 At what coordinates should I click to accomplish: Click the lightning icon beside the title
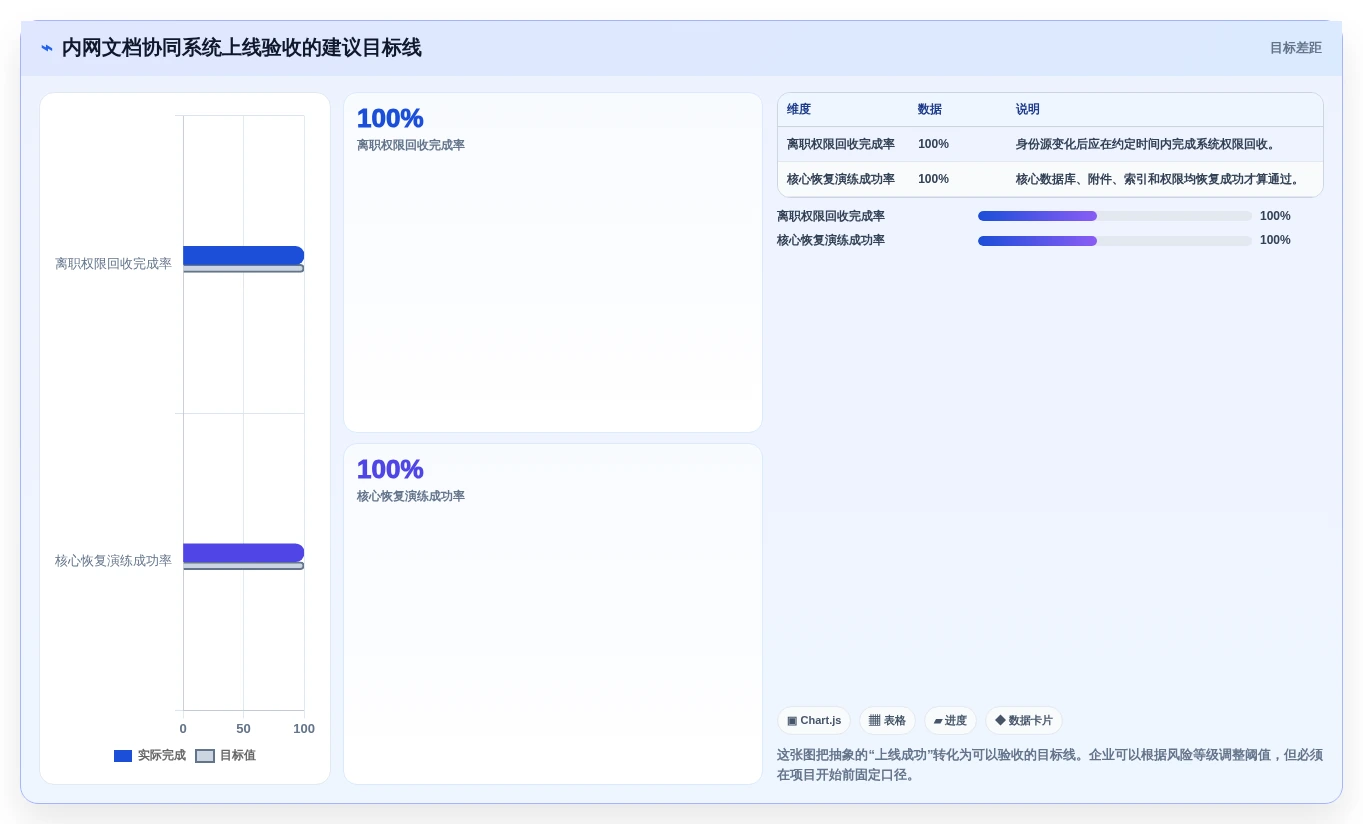(47, 48)
